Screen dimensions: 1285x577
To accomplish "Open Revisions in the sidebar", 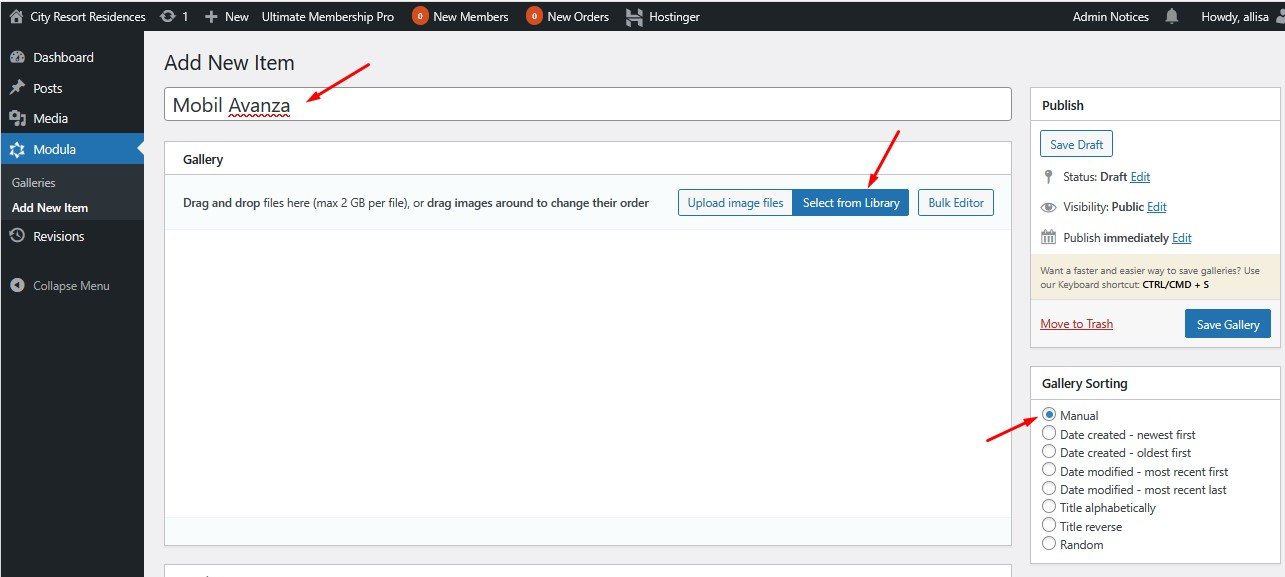I will click(58, 236).
